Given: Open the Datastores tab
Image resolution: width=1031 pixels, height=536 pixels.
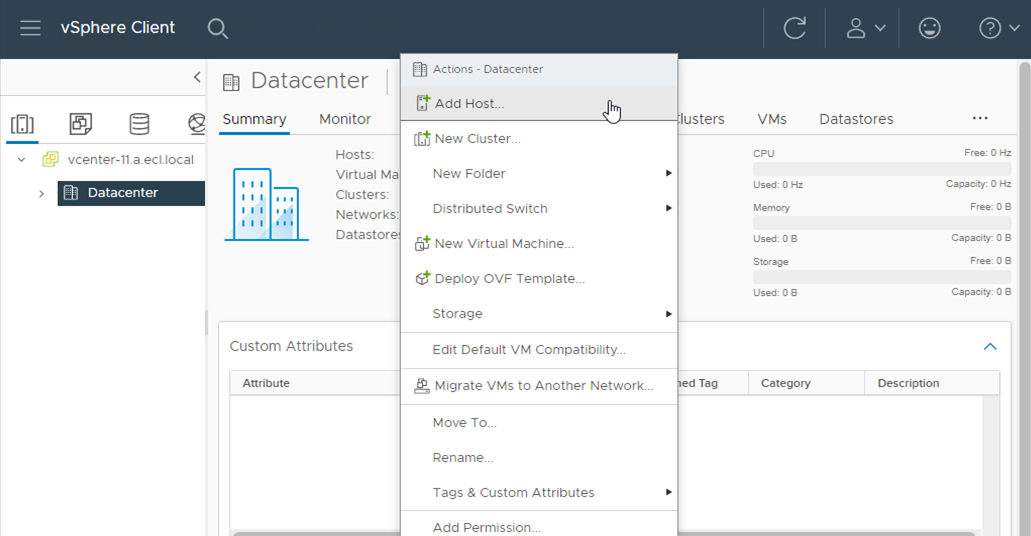Looking at the screenshot, I should coord(856,119).
